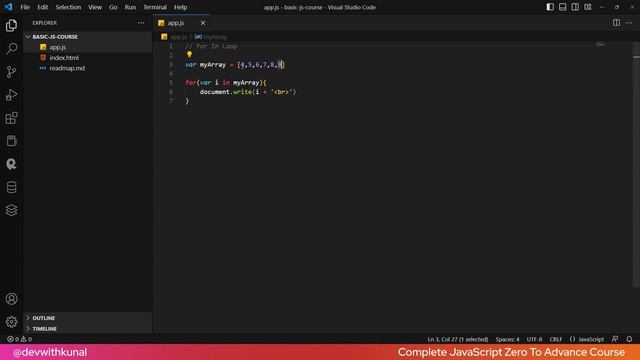Open the Manage gear icon
Image resolution: width=640 pixels, height=360 pixels.
coord(11,322)
